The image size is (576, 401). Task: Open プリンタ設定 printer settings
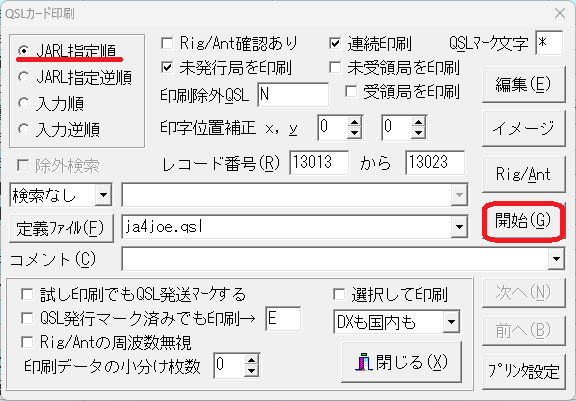(x=523, y=371)
